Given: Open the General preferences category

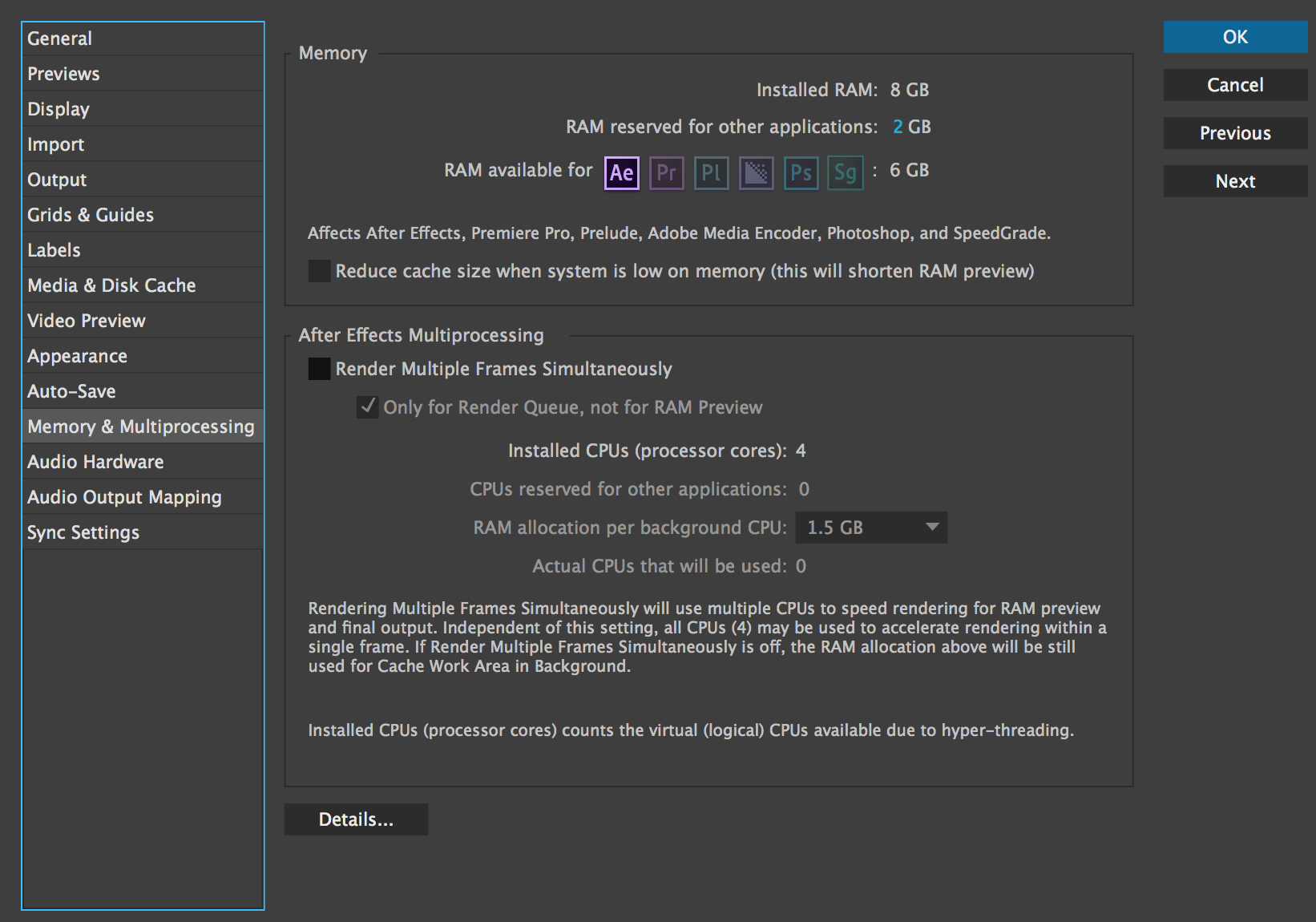Looking at the screenshot, I should point(143,38).
